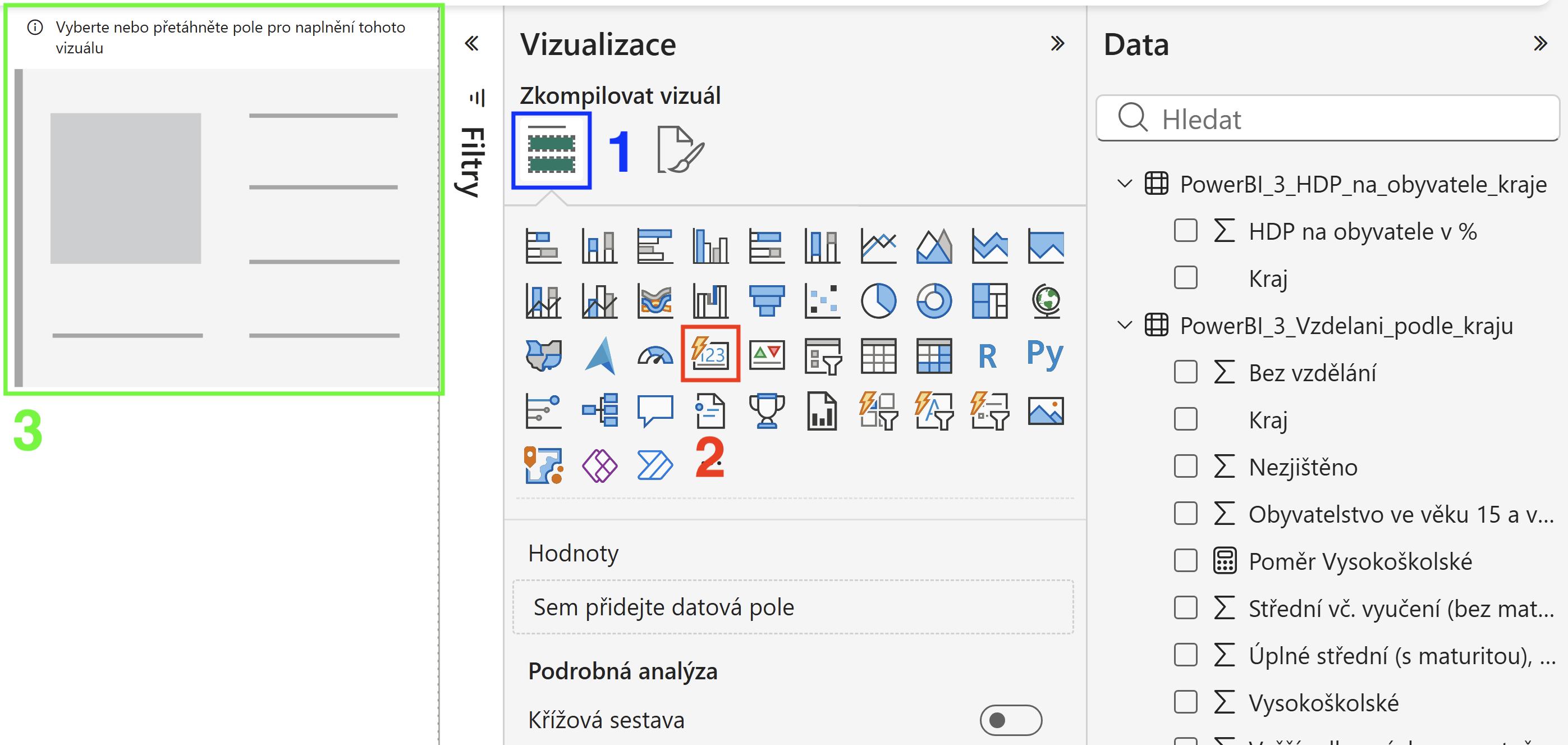Select the new card visual icon
The image size is (1568, 745).
pos(710,354)
